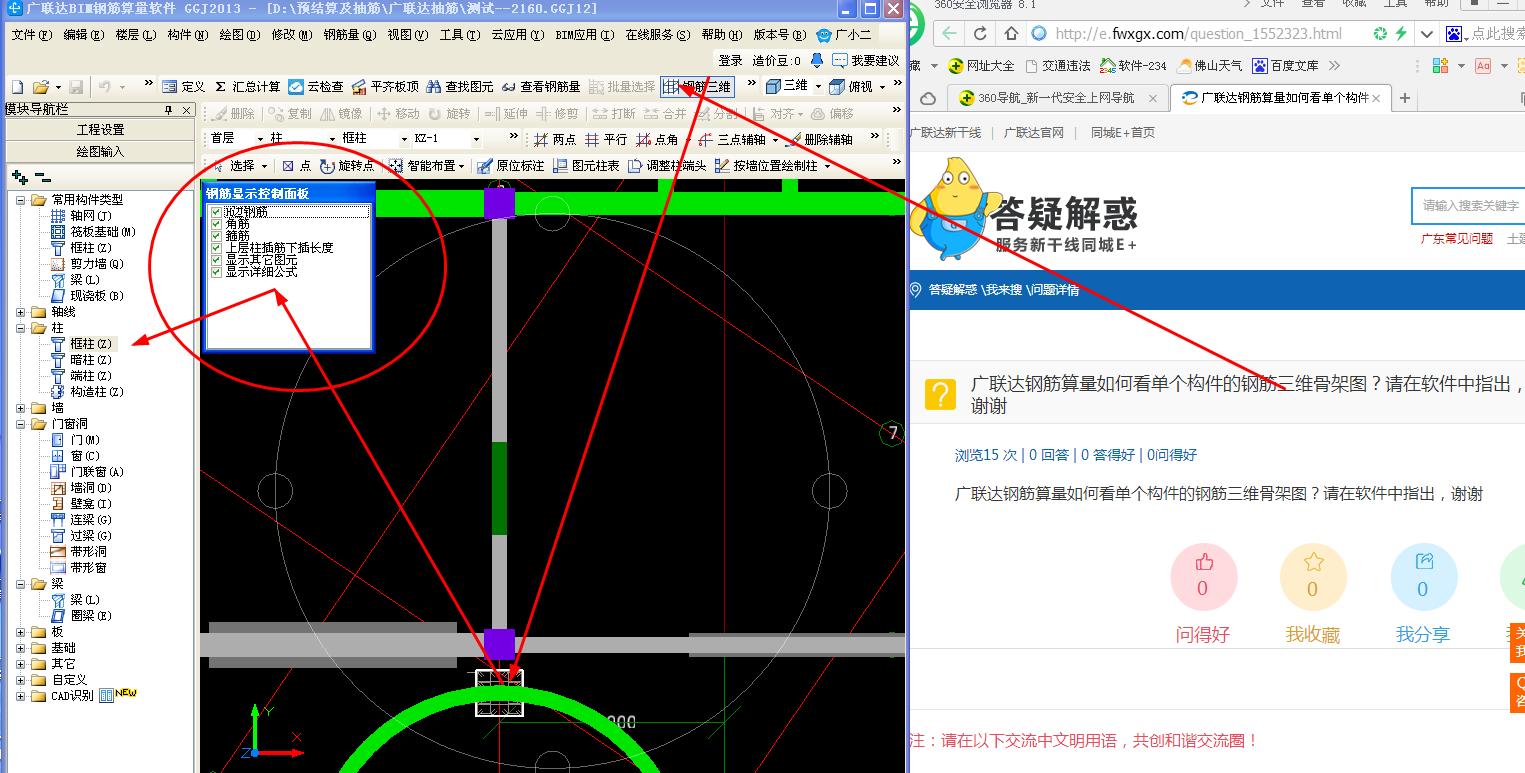Expand 基础 folder in navigation tree
This screenshot has width=1525, height=773.
[x=21, y=648]
